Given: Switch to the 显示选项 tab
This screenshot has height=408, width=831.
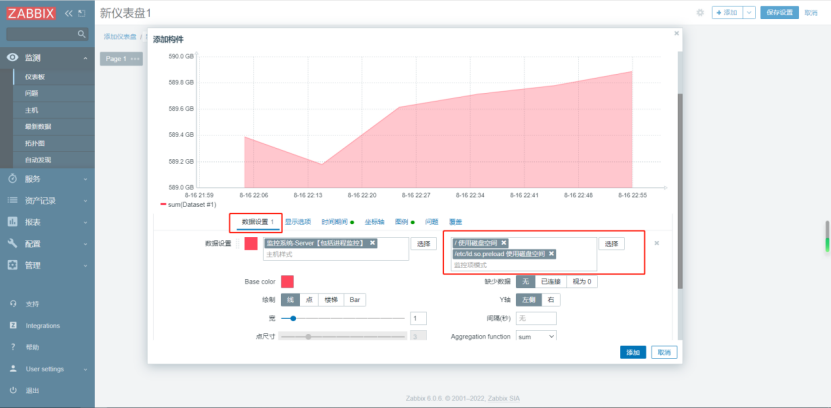Looking at the screenshot, I should click(298, 222).
